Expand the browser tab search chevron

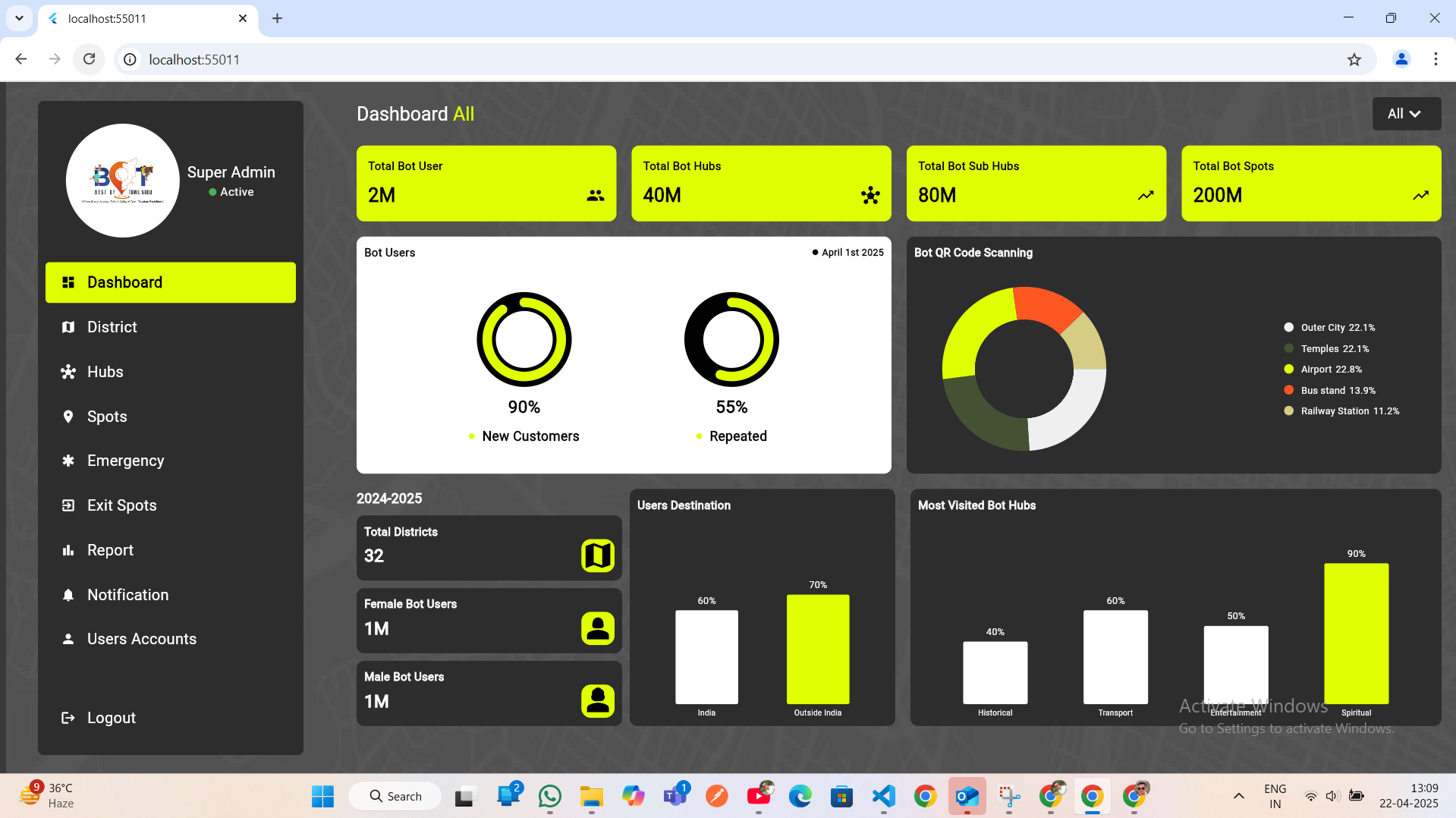[x=19, y=18]
